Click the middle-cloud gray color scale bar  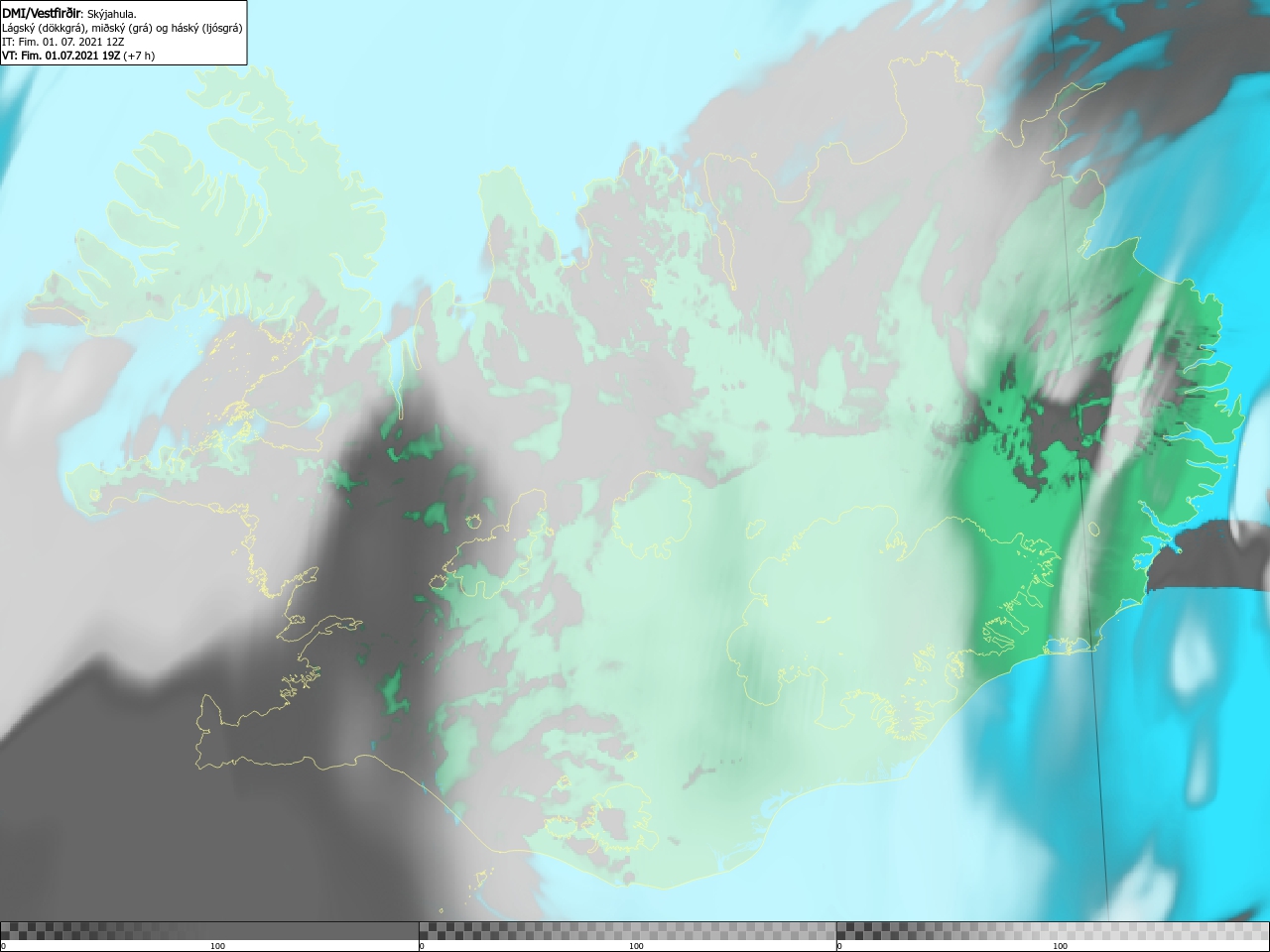(x=627, y=930)
